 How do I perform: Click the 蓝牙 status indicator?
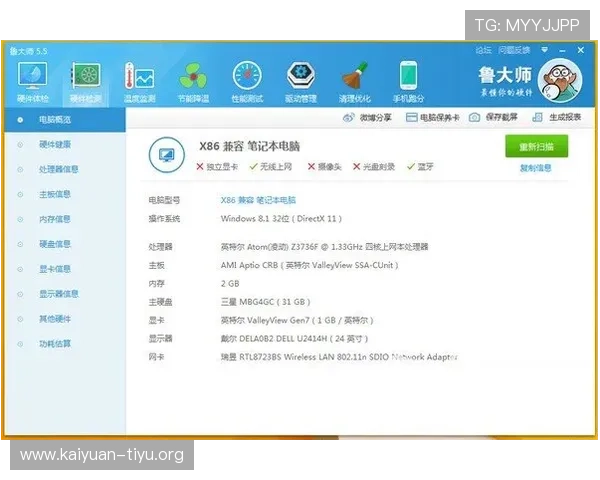420,167
